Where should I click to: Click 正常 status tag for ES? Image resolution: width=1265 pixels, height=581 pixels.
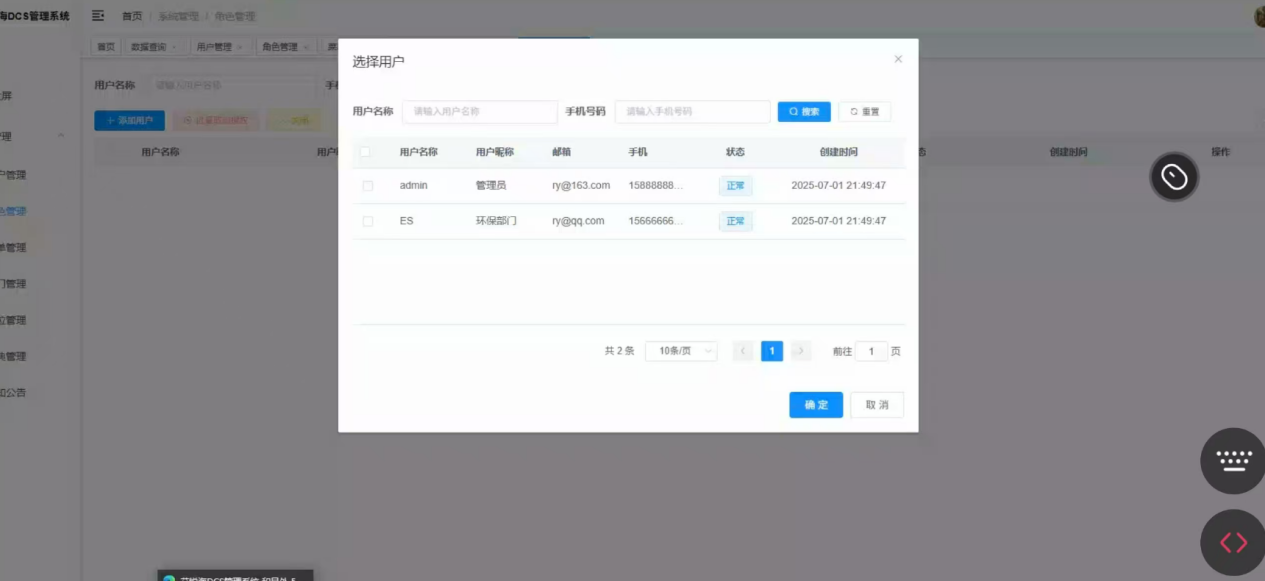point(736,221)
